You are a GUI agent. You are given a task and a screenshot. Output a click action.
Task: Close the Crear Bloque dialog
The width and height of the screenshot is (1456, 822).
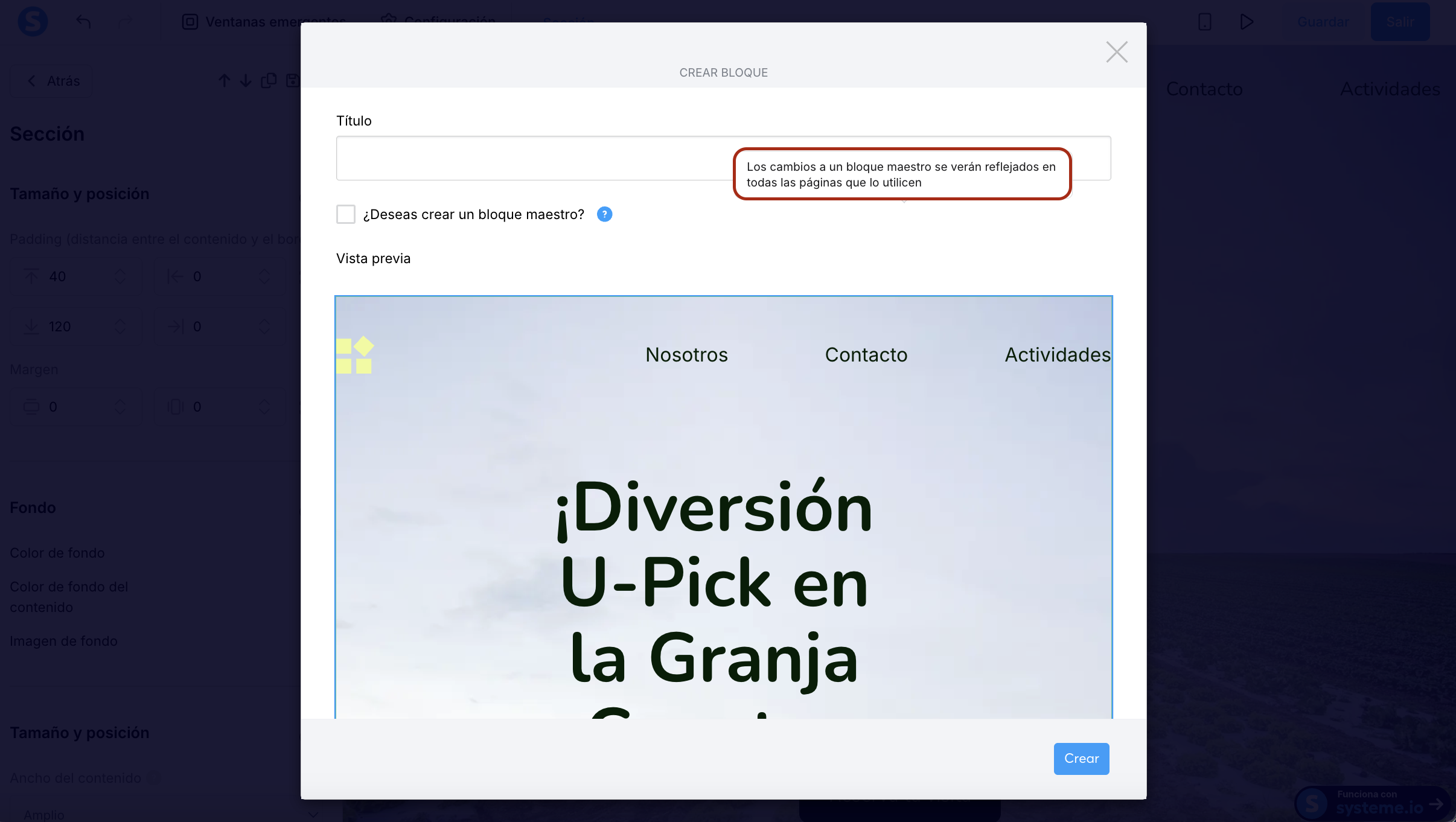pos(1116,52)
